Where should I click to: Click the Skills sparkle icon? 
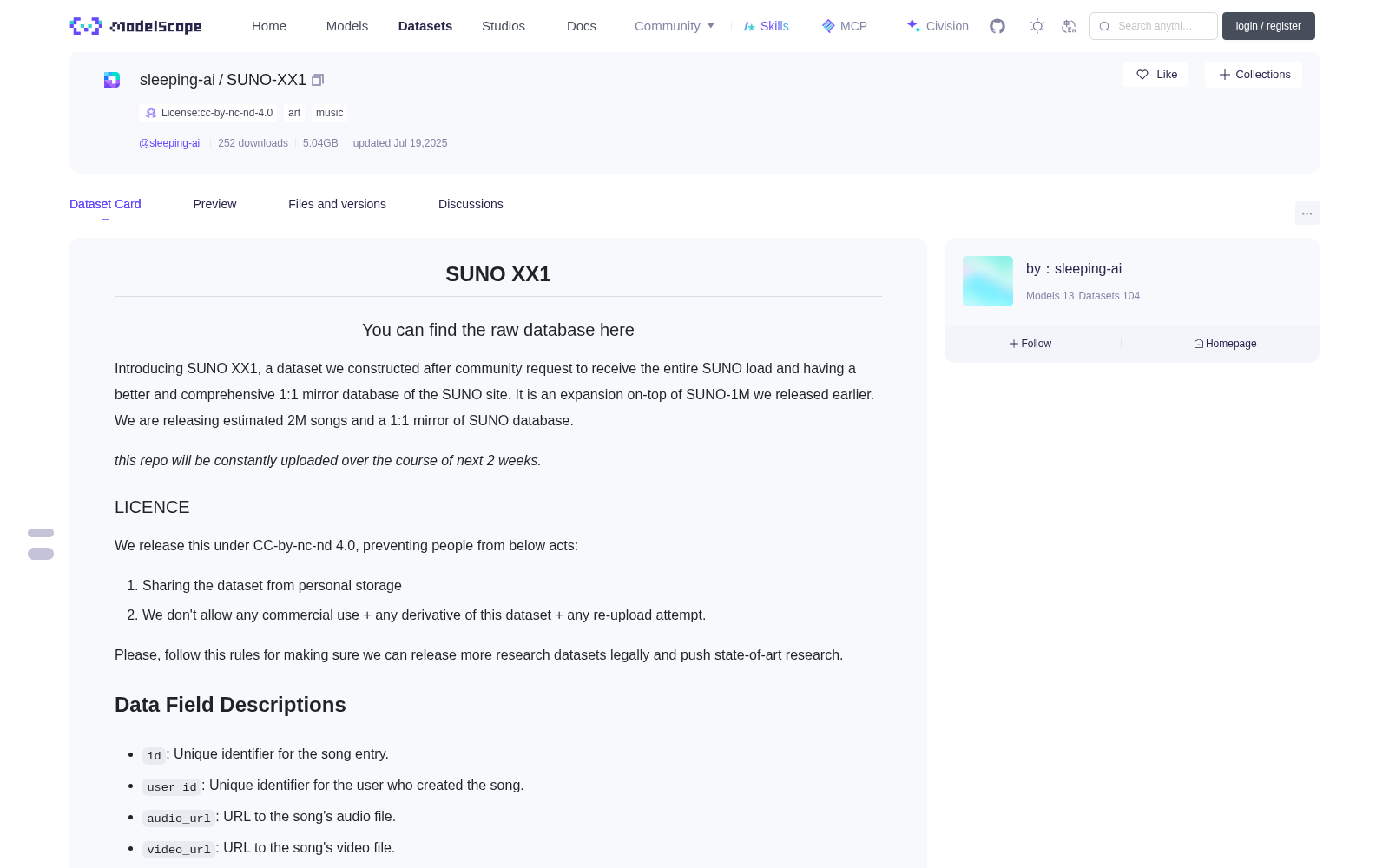point(749,26)
